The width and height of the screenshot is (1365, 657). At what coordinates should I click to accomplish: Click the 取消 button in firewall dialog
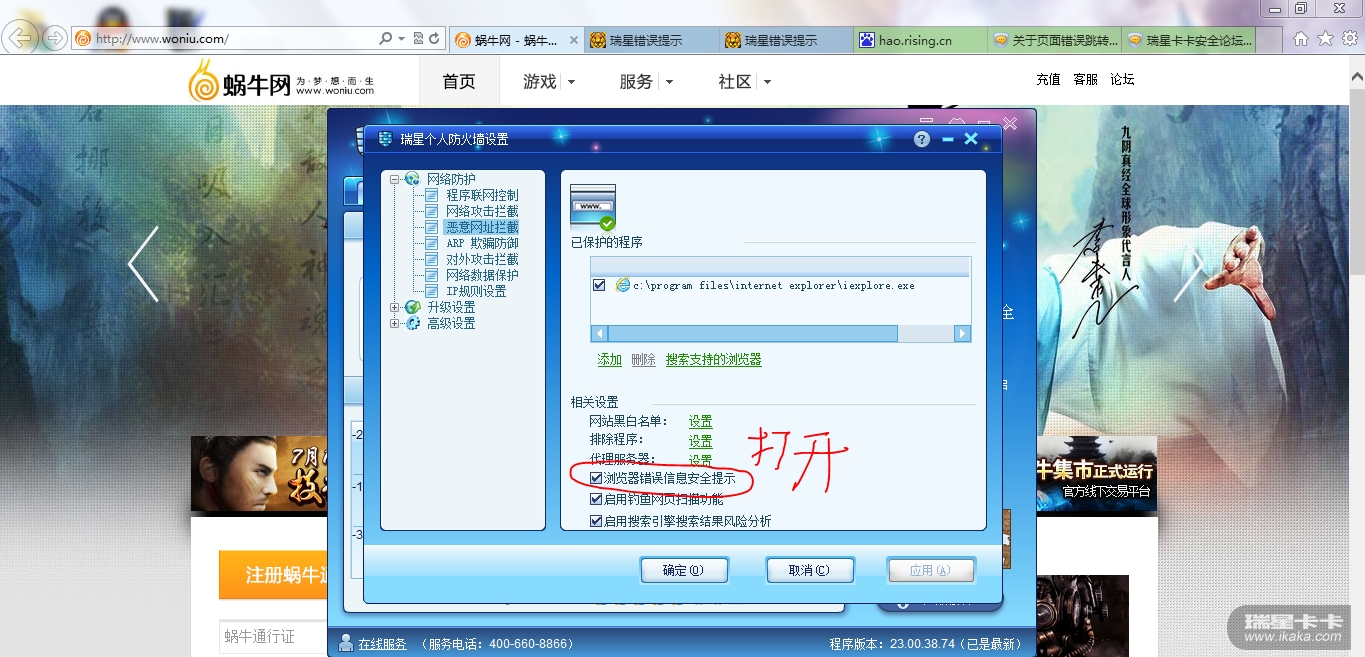tap(809, 570)
